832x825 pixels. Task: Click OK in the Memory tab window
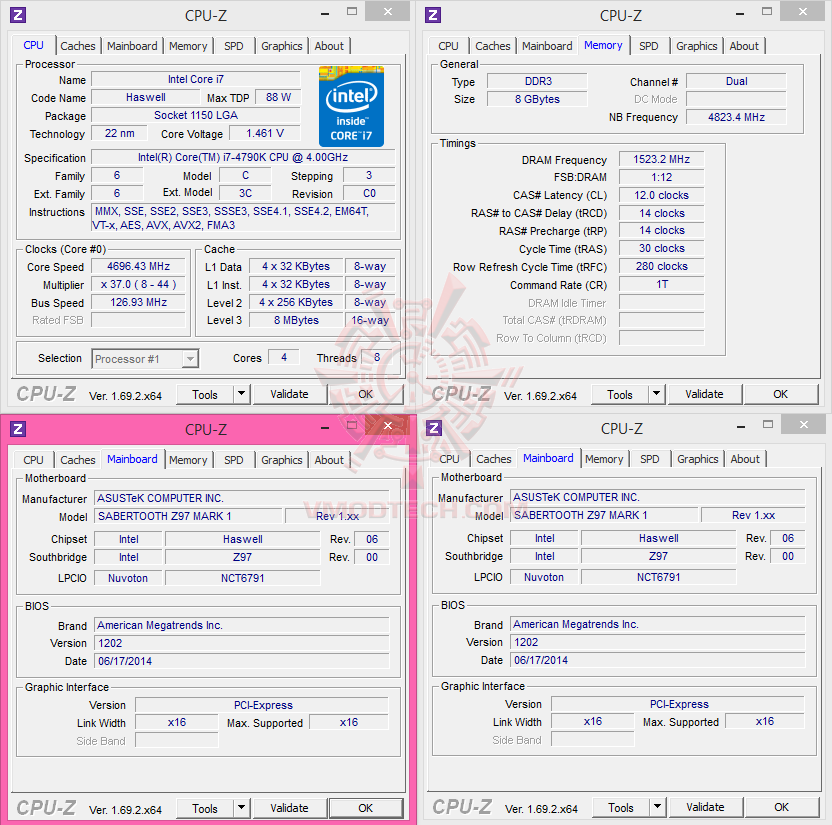(781, 394)
